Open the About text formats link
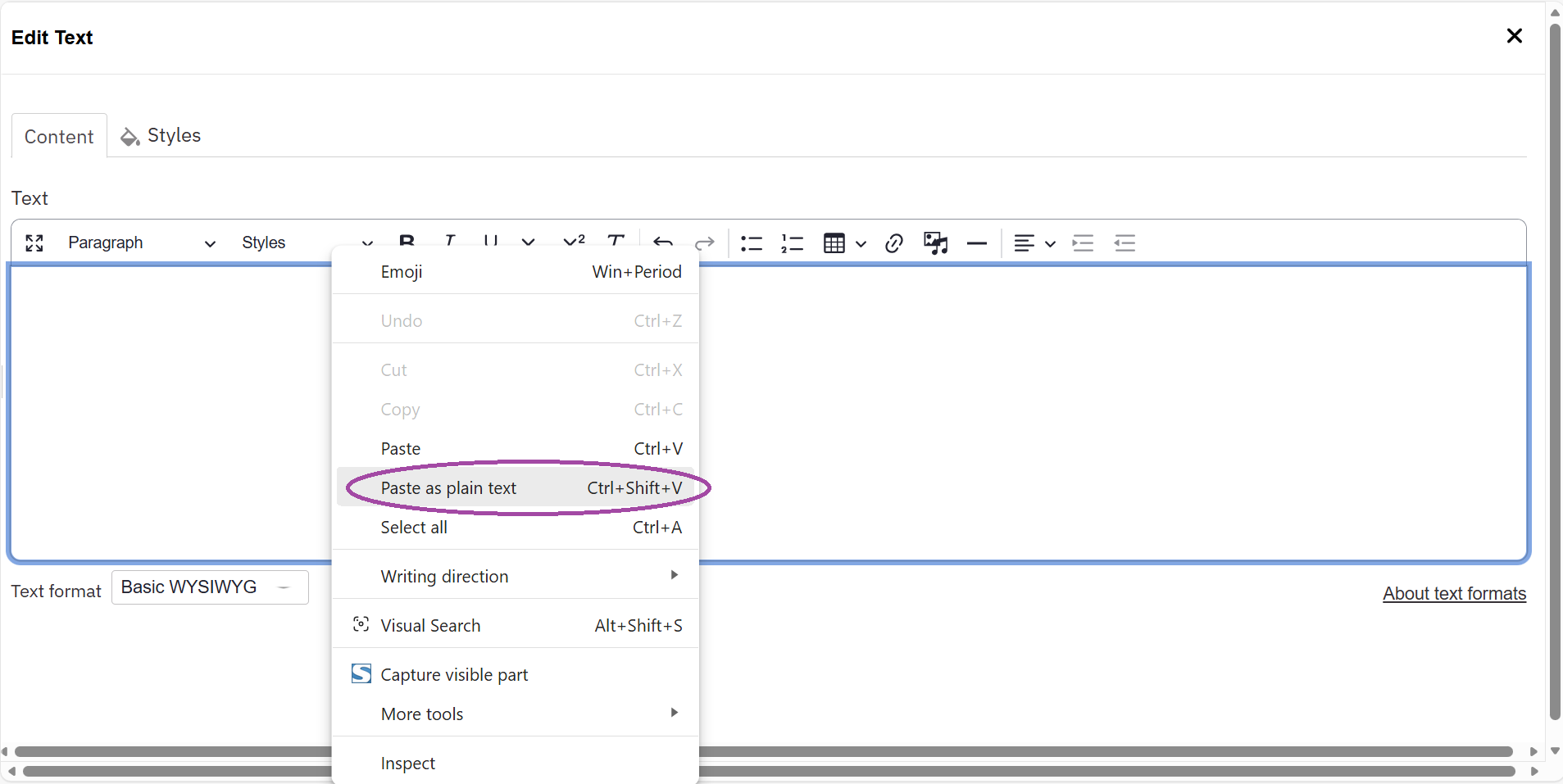Image resolution: width=1563 pixels, height=784 pixels. 1453,593
